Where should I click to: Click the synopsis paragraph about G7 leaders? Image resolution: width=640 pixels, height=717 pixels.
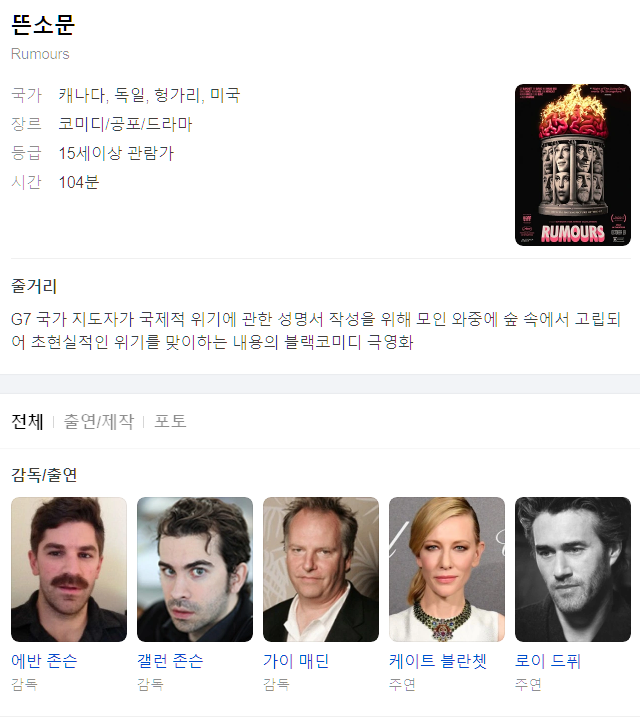click(x=315, y=330)
